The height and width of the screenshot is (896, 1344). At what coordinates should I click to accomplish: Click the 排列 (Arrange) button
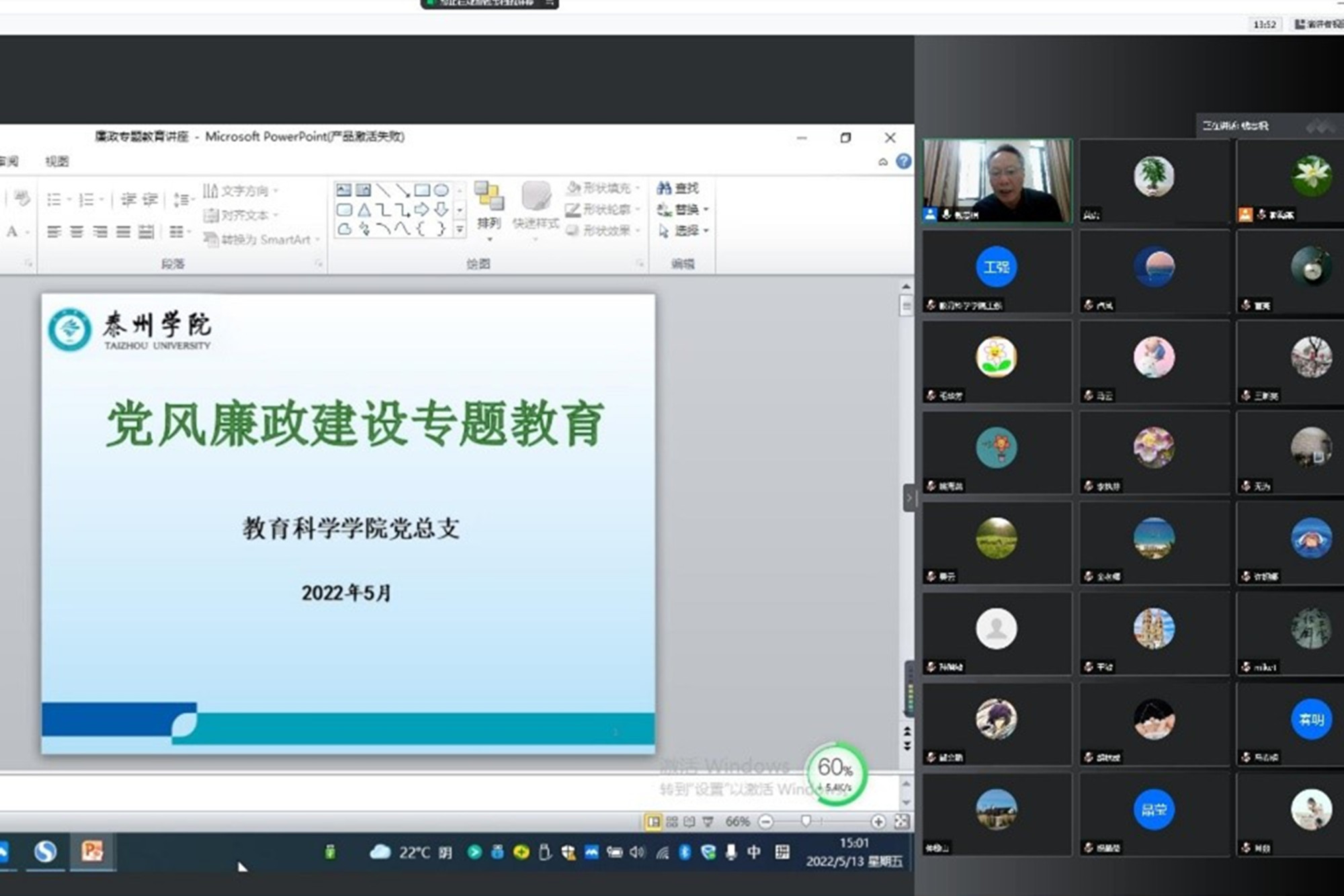pos(489,208)
